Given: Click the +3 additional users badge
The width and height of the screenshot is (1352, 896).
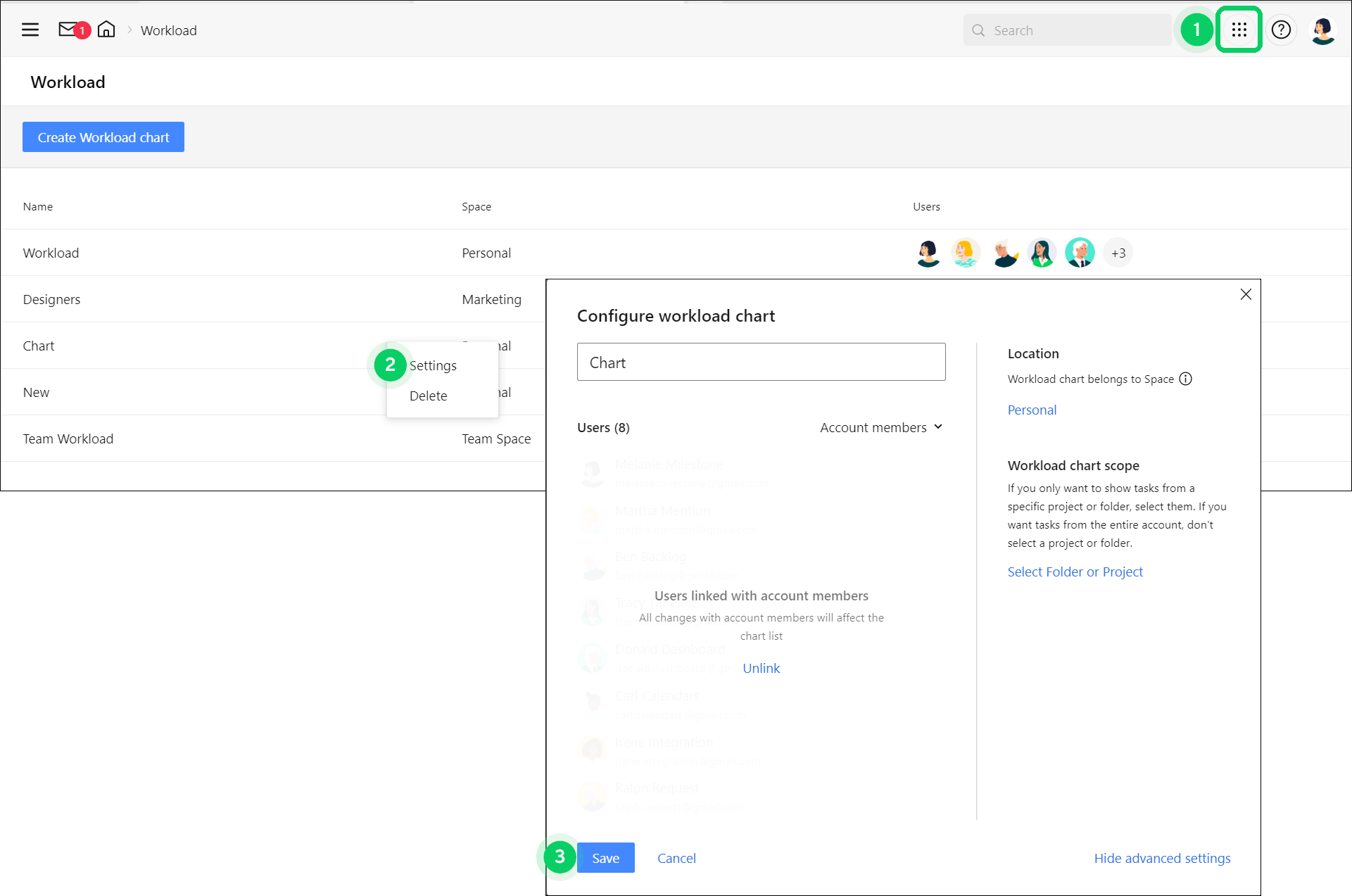Looking at the screenshot, I should 1118,253.
